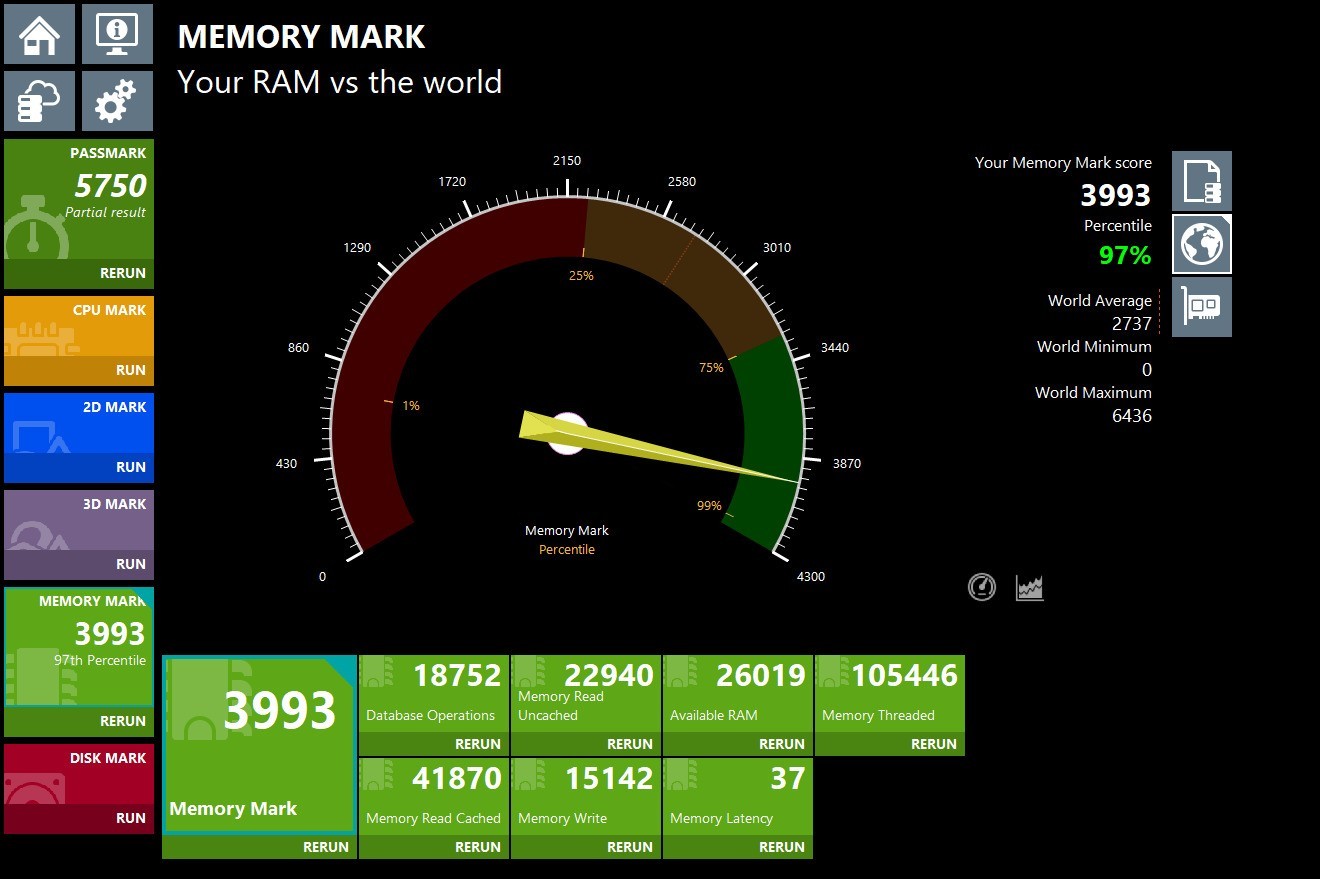
Task: Select the 2D Mark tile
Action: (80, 427)
